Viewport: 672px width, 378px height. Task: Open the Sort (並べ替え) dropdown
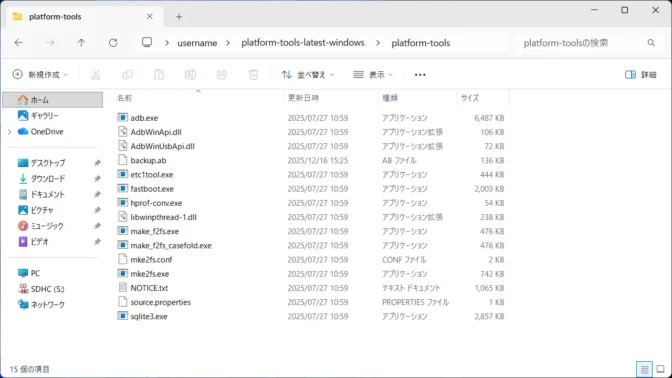(x=307, y=75)
